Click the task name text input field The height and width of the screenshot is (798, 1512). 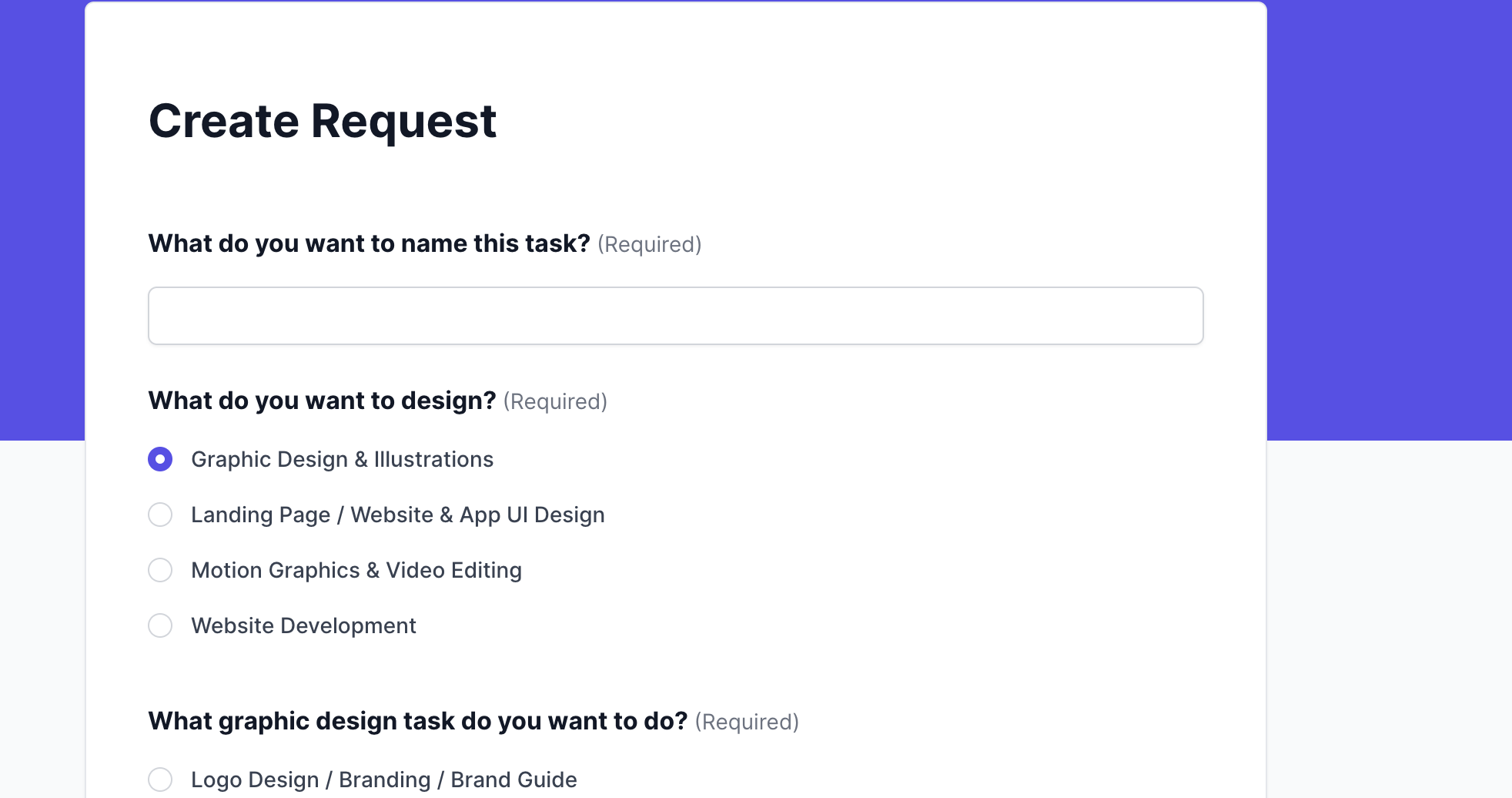coord(675,316)
